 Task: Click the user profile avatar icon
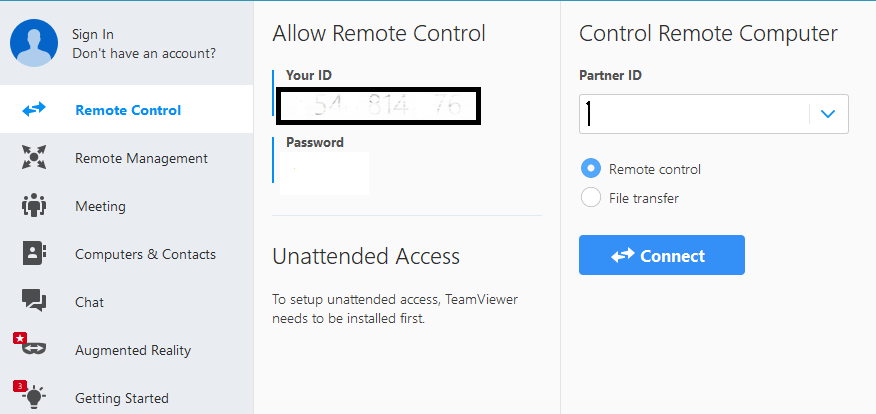click(35, 43)
